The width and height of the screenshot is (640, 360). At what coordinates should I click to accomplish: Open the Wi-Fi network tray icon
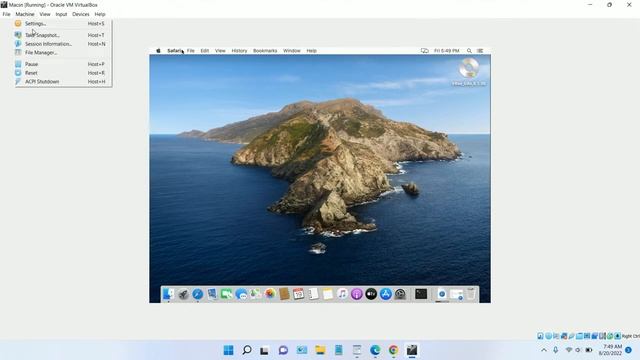pyautogui.click(x=569, y=350)
